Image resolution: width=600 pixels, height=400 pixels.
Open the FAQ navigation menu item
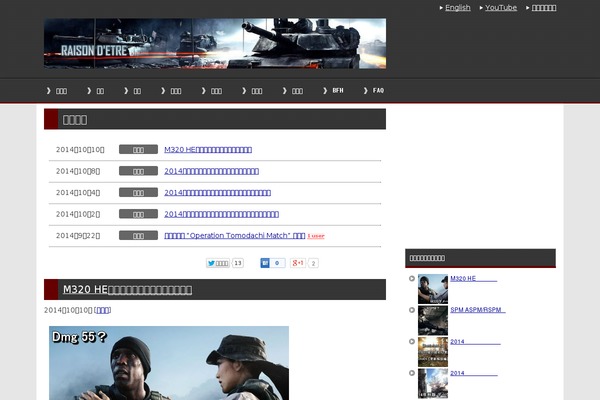click(x=378, y=91)
